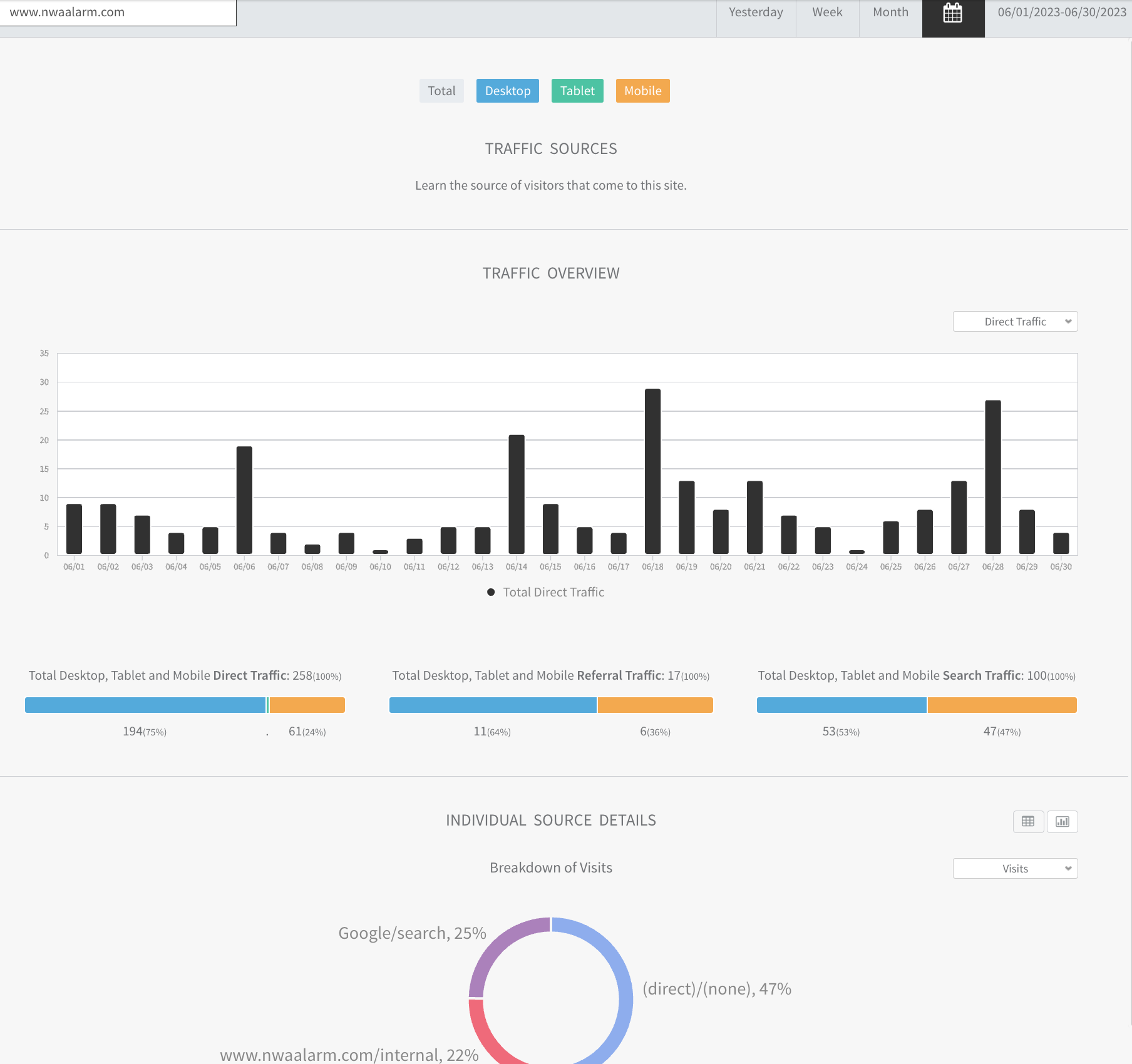Image resolution: width=1132 pixels, height=1064 pixels.
Task: Toggle the Desktop device filter
Action: [508, 91]
